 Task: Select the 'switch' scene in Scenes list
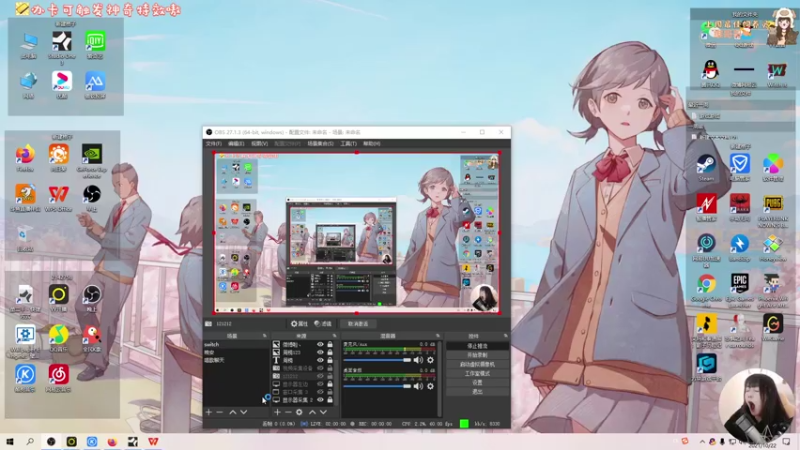click(x=236, y=344)
